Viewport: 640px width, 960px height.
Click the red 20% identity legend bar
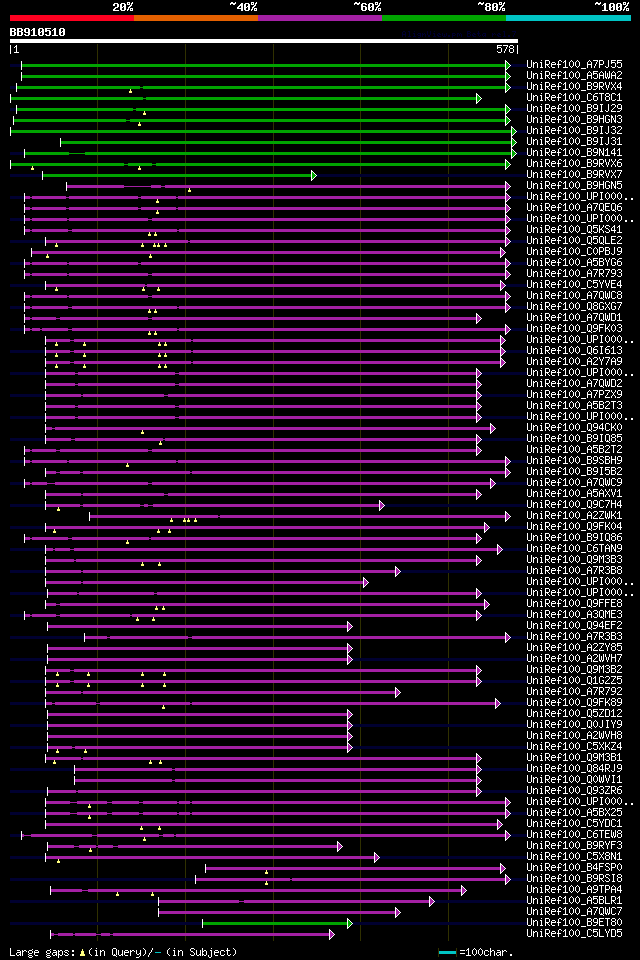click(72, 18)
